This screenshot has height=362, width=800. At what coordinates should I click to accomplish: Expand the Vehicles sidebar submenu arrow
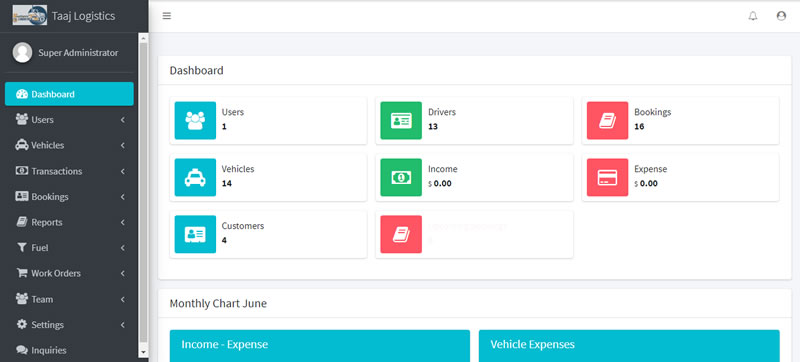[x=123, y=145]
